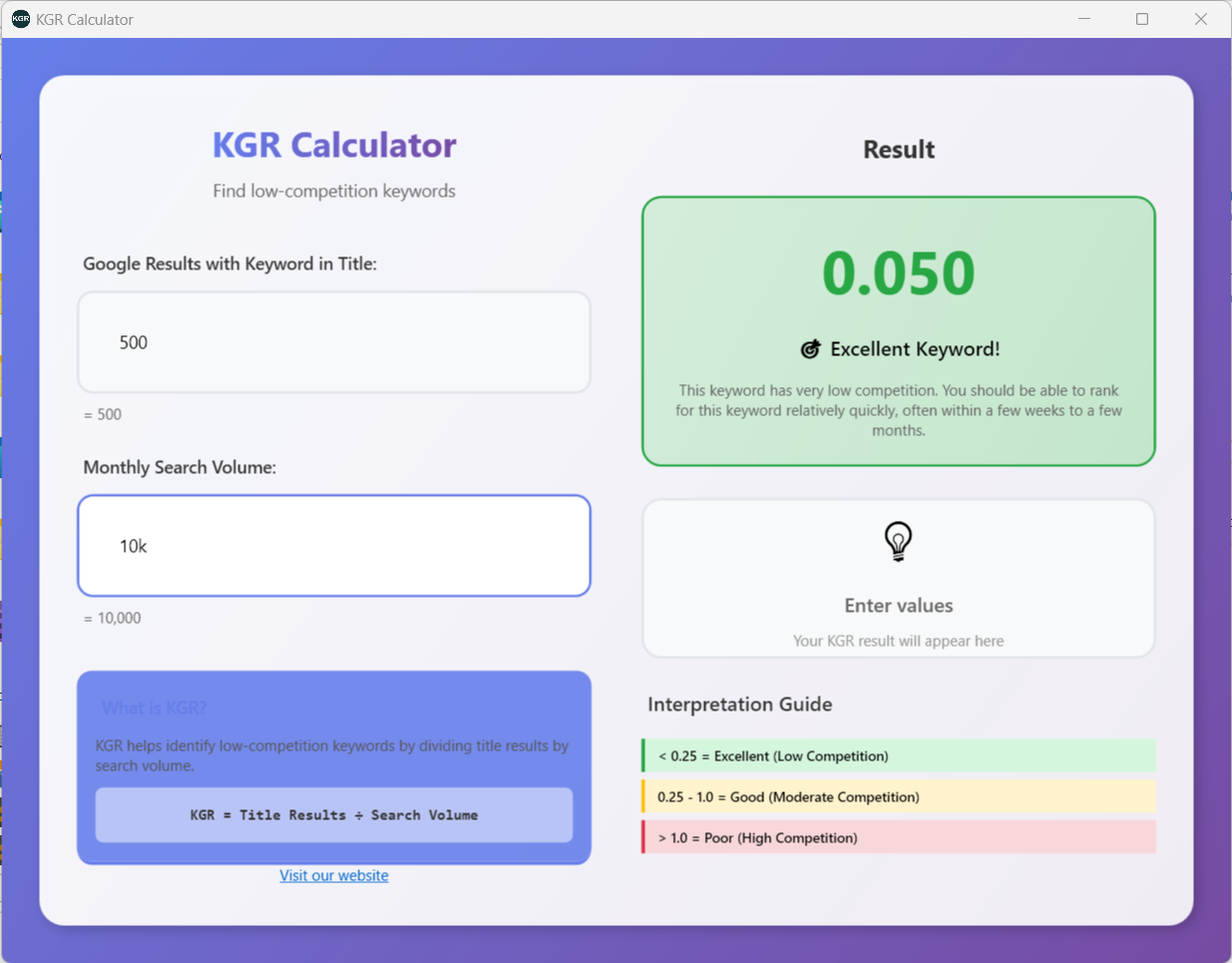Click the Enter values placeholder text
1232x963 pixels.
pyautogui.click(x=899, y=606)
